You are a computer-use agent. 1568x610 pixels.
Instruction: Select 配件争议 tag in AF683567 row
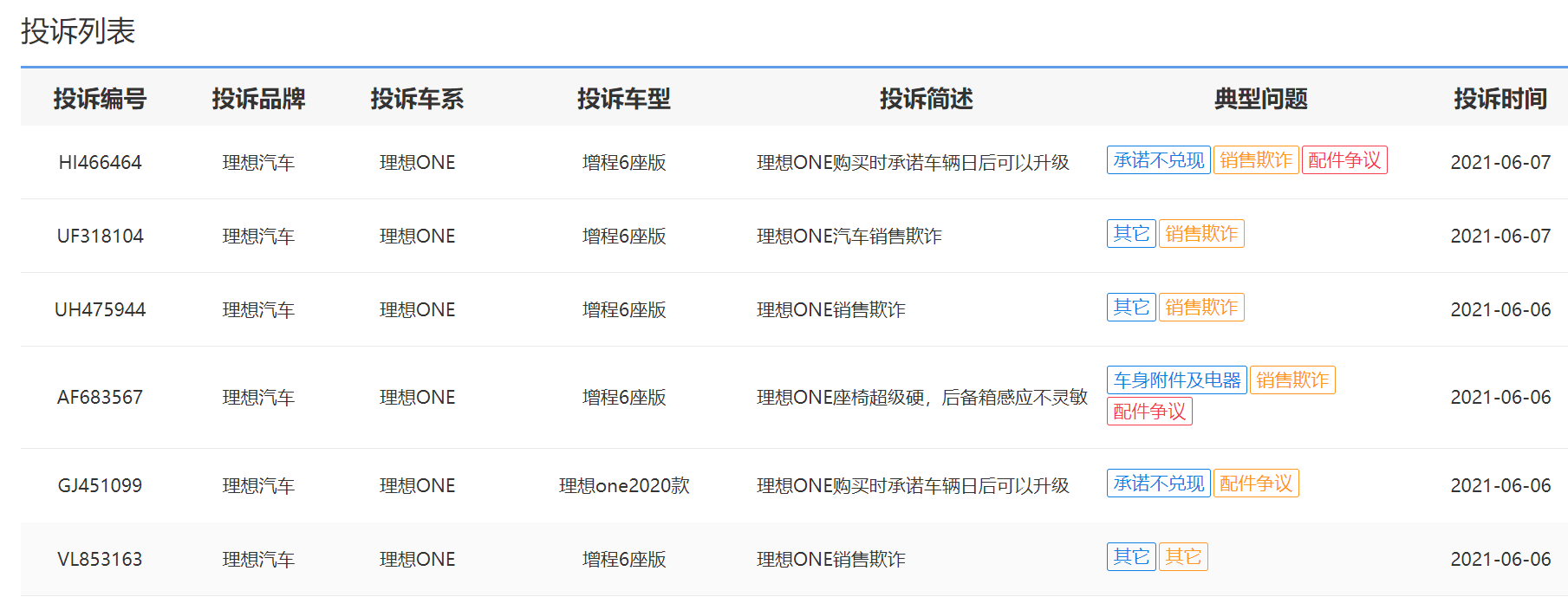[1149, 412]
